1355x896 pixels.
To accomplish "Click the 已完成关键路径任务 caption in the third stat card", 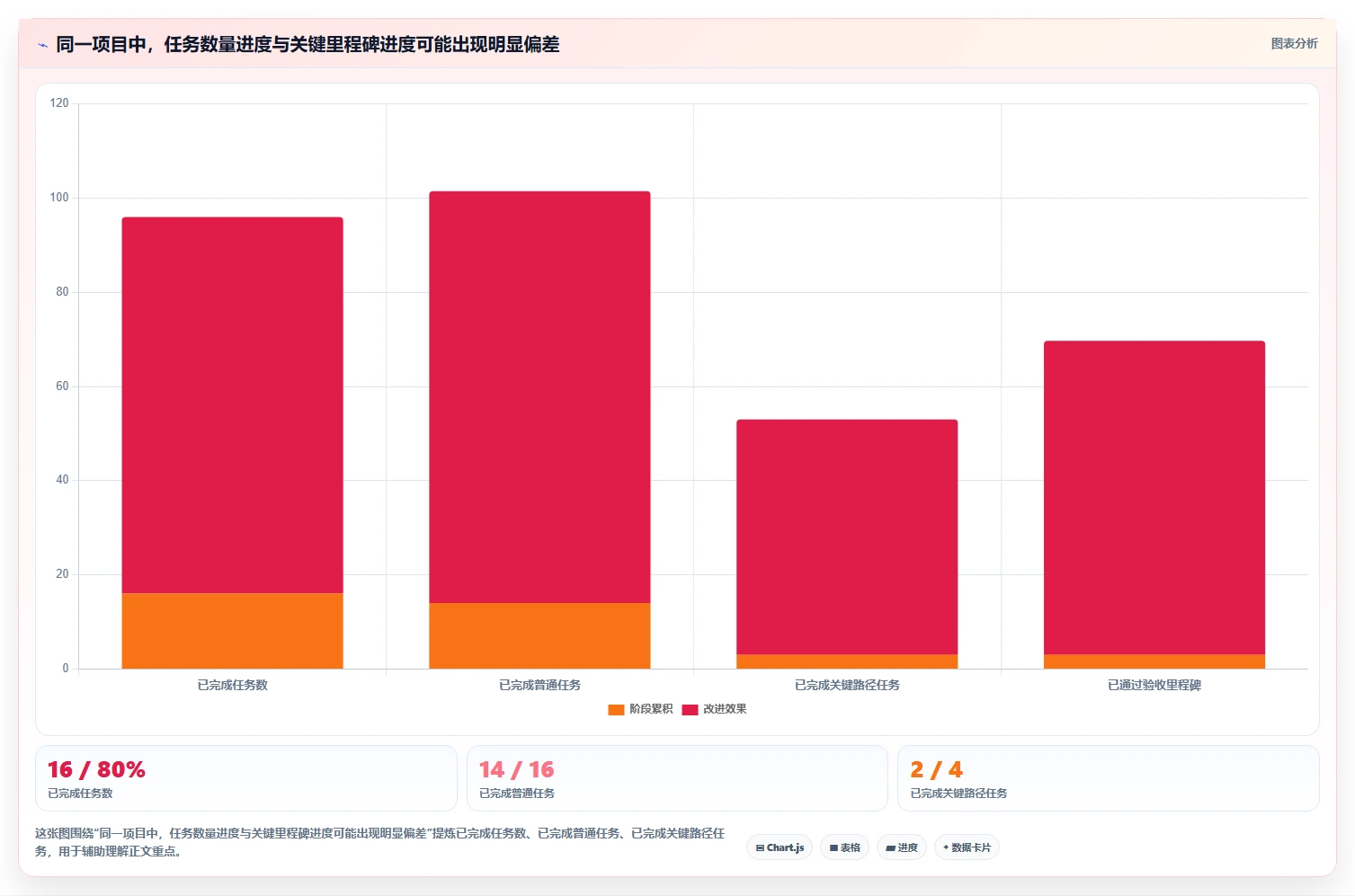I will pyautogui.click(x=958, y=794).
